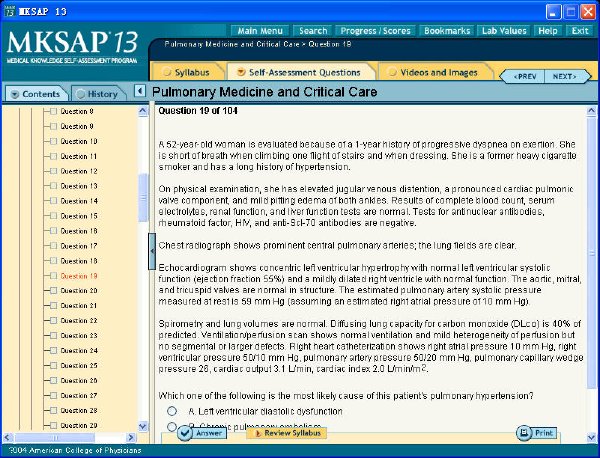Click sidebar horizontal scroll right arrow
Viewport: 600px width, 458px height.
131,437
